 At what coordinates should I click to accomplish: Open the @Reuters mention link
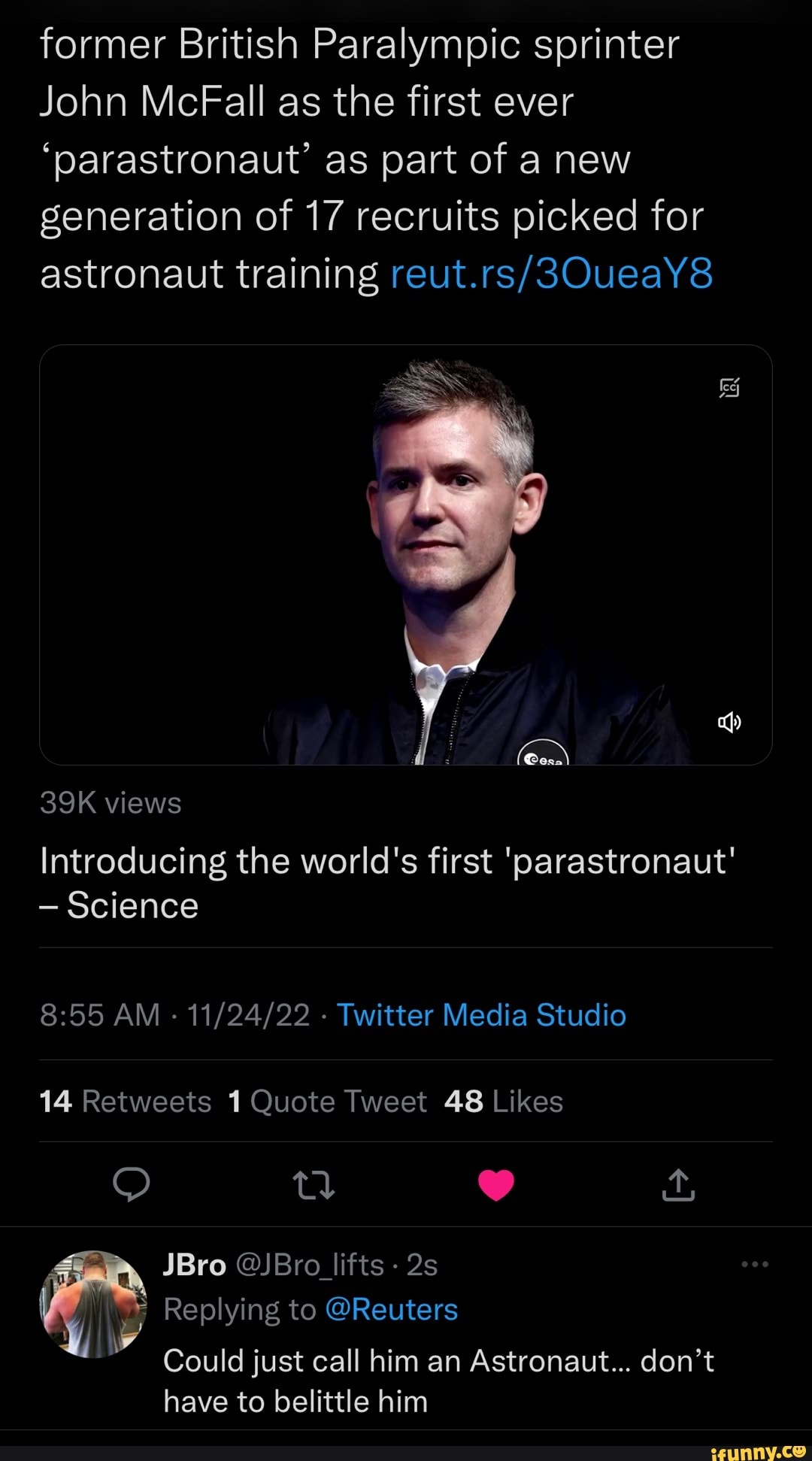coord(391,1309)
